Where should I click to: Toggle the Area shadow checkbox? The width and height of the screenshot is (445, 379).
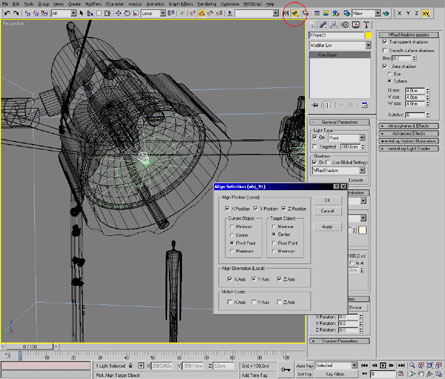tap(385, 66)
